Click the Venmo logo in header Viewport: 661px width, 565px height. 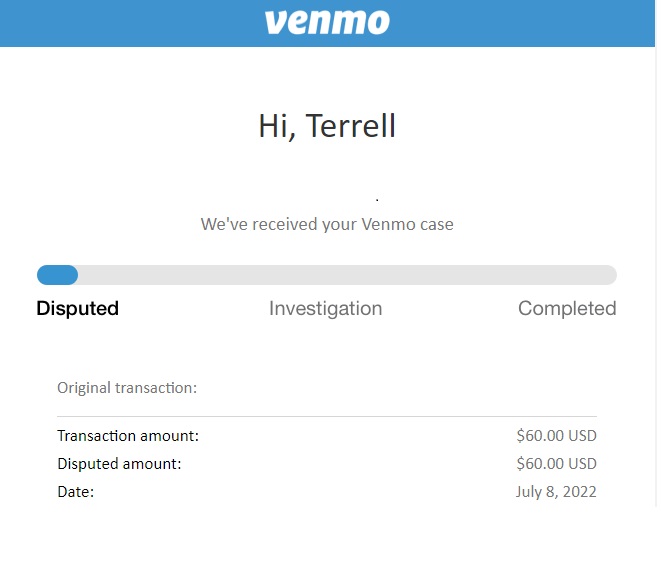tap(327, 22)
